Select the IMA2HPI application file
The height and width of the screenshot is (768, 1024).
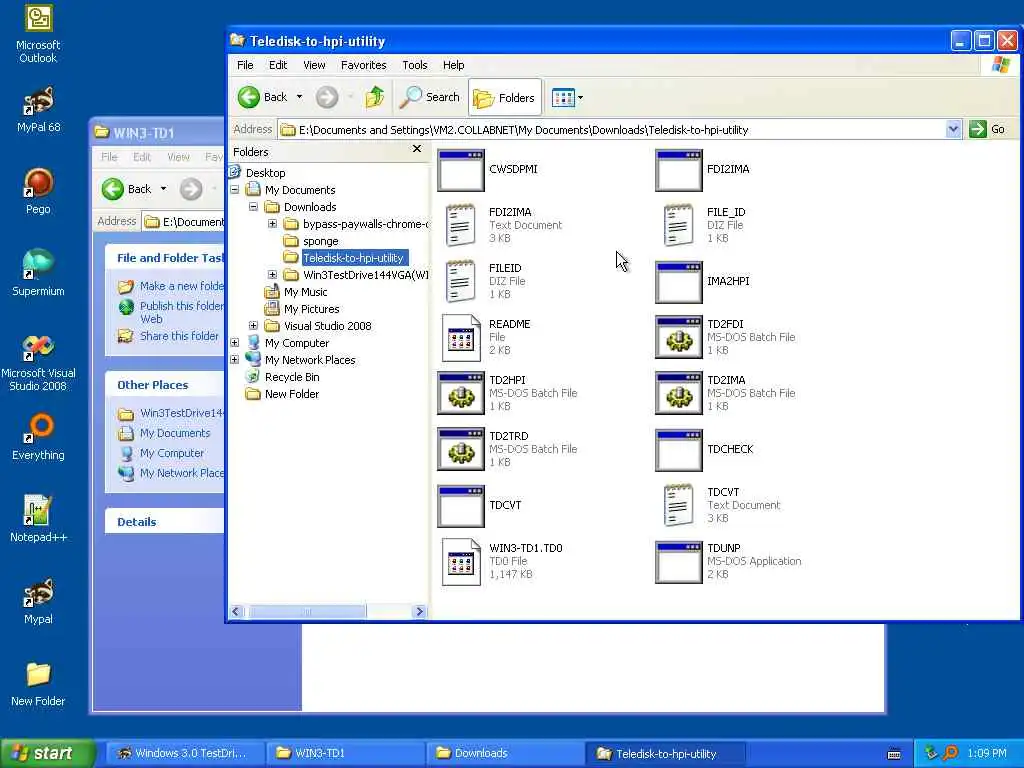click(x=703, y=281)
